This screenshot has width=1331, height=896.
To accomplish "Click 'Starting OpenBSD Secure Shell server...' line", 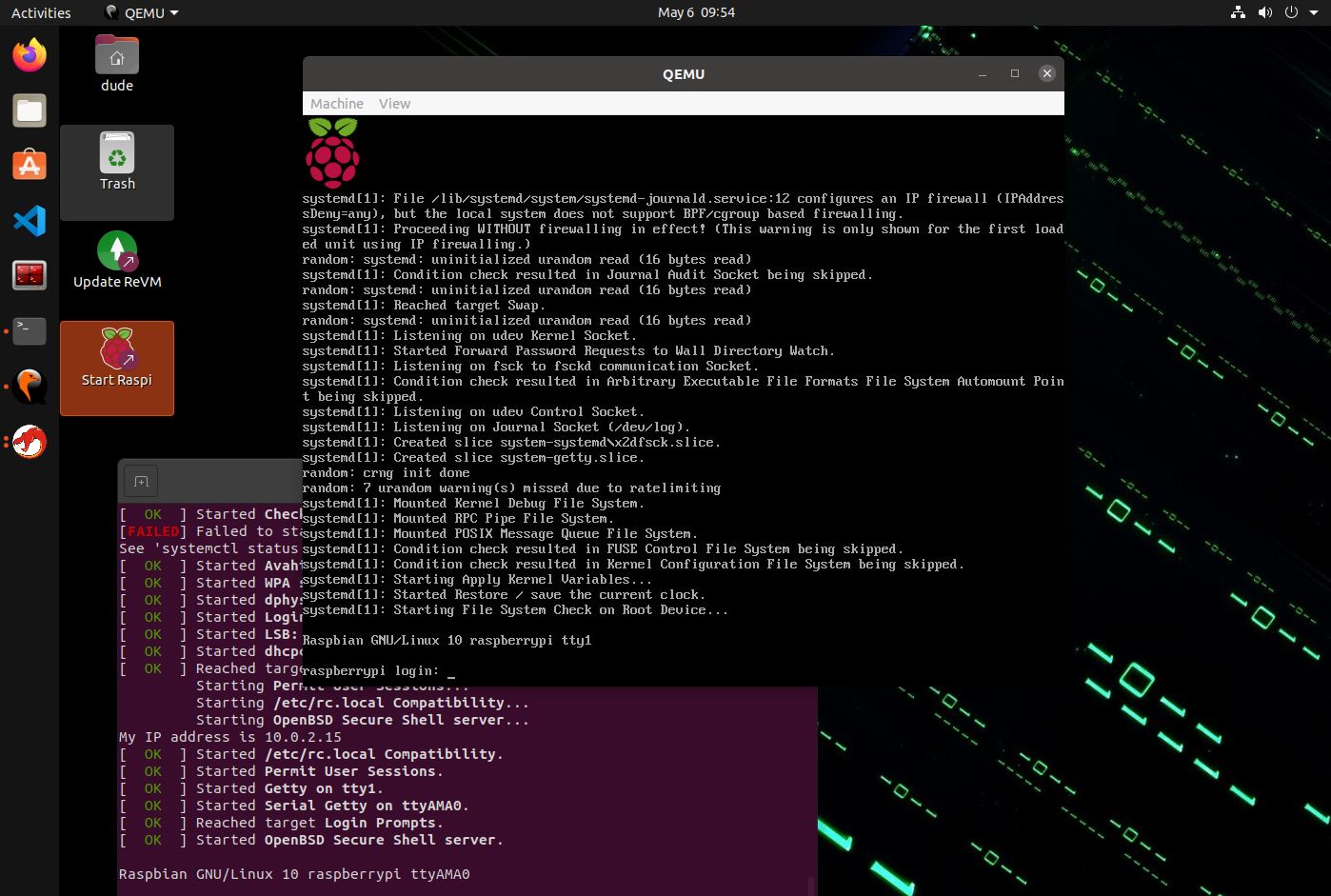I will (362, 720).
